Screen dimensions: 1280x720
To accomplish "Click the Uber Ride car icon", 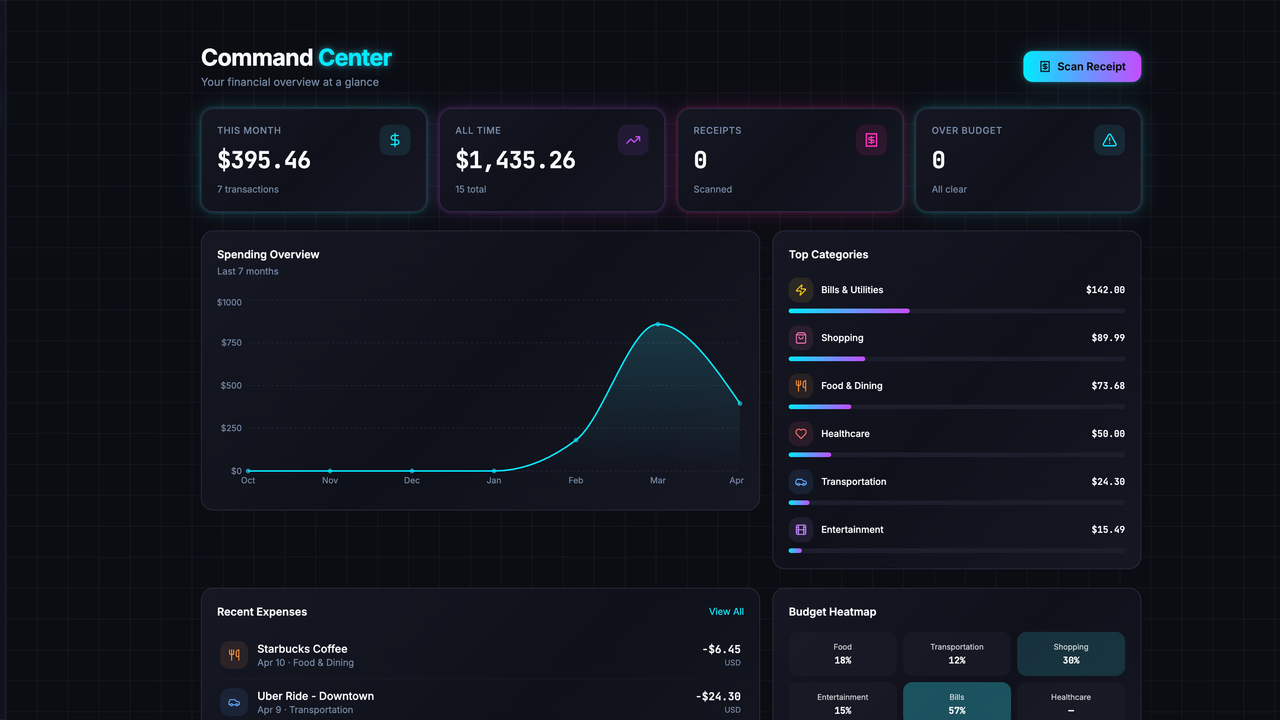I will coord(234,702).
